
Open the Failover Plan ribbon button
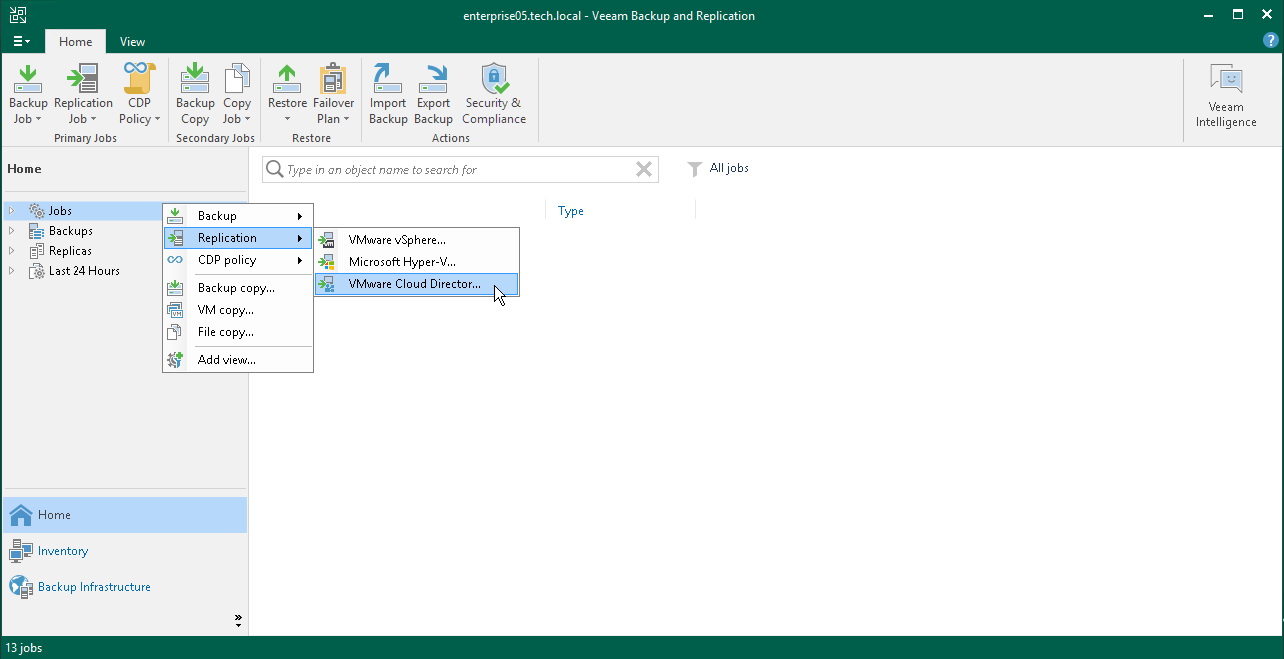[333, 95]
